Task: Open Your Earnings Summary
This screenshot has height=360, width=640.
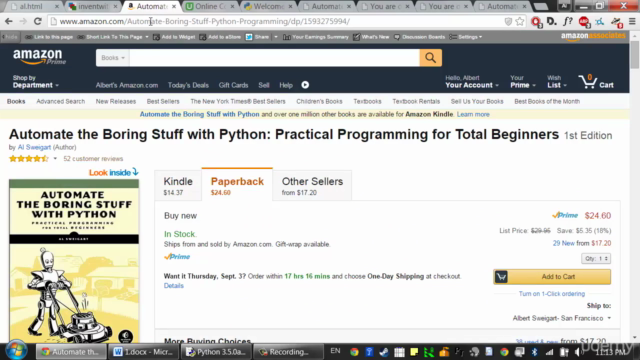Action: (x=316, y=37)
